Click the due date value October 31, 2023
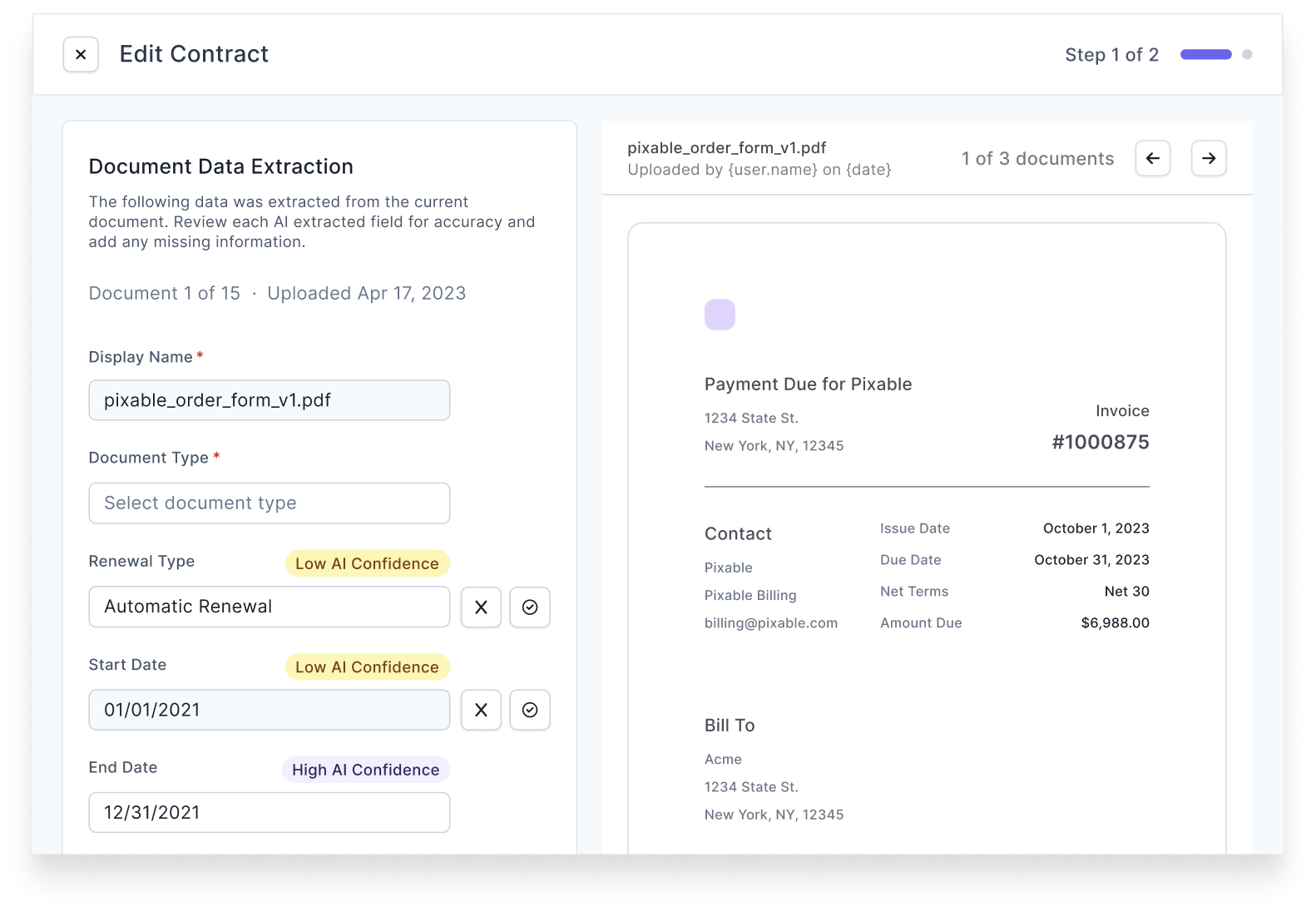The width and height of the screenshot is (1316, 912). 1091,560
